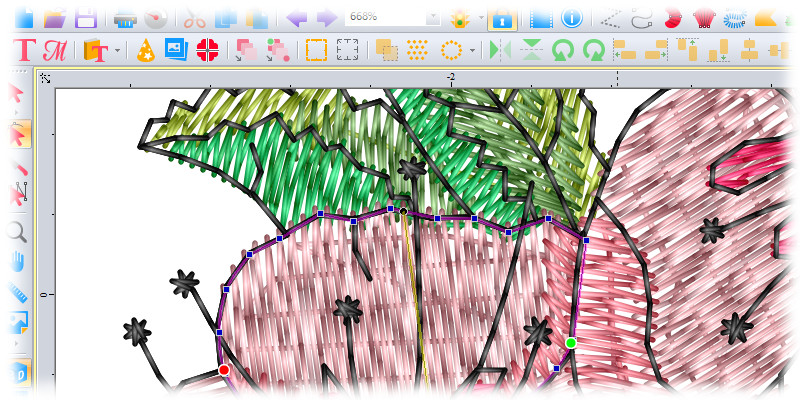Click the red start point node
Screen dimensions: 800x400
tap(224, 370)
